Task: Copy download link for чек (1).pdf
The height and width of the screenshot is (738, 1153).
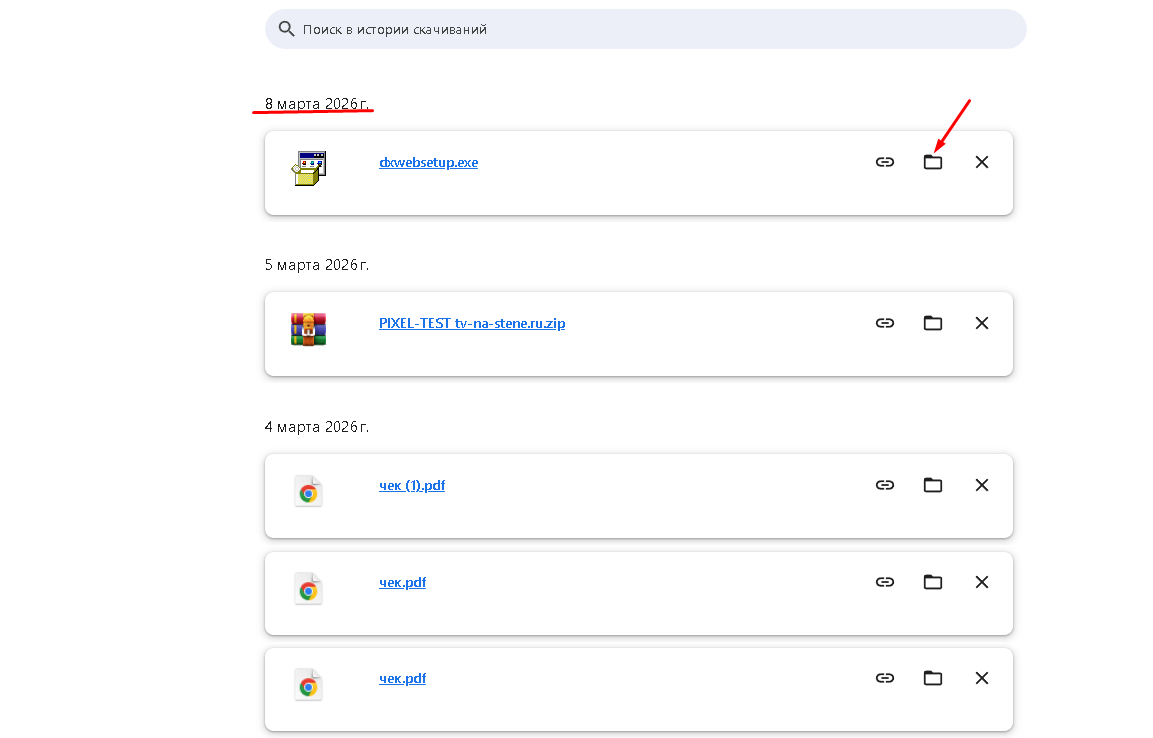Action: coord(884,485)
